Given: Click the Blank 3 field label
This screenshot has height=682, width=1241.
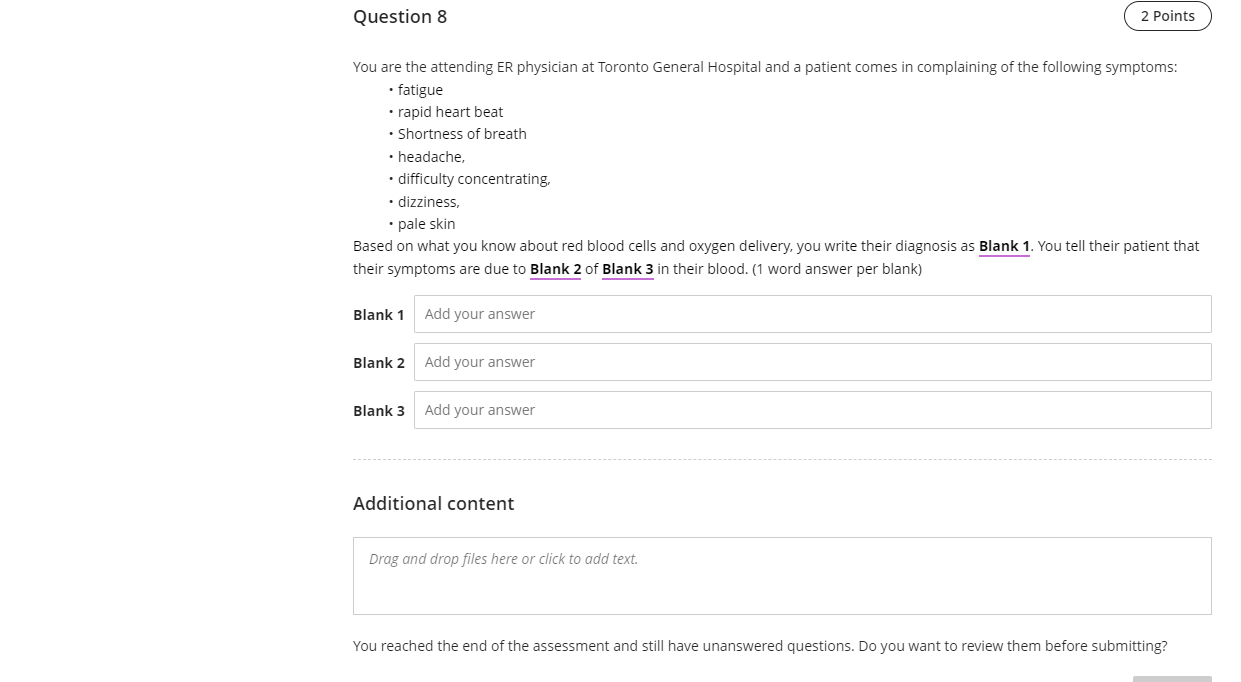Looking at the screenshot, I should point(378,410).
